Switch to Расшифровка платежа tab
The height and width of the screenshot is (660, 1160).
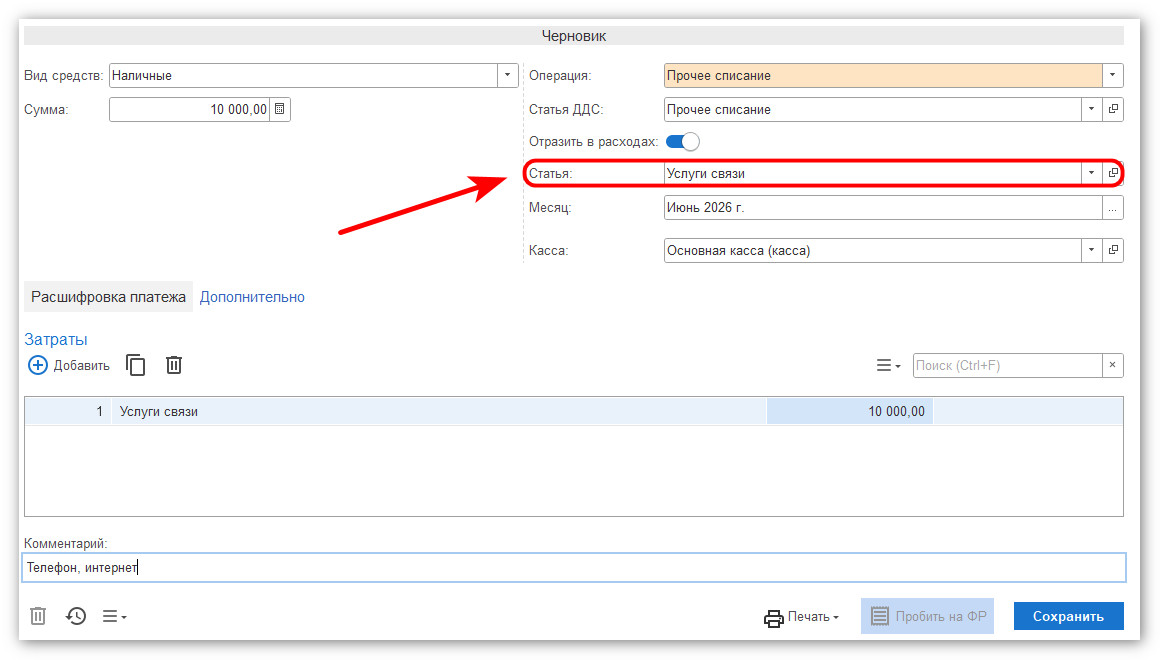pyautogui.click(x=108, y=297)
